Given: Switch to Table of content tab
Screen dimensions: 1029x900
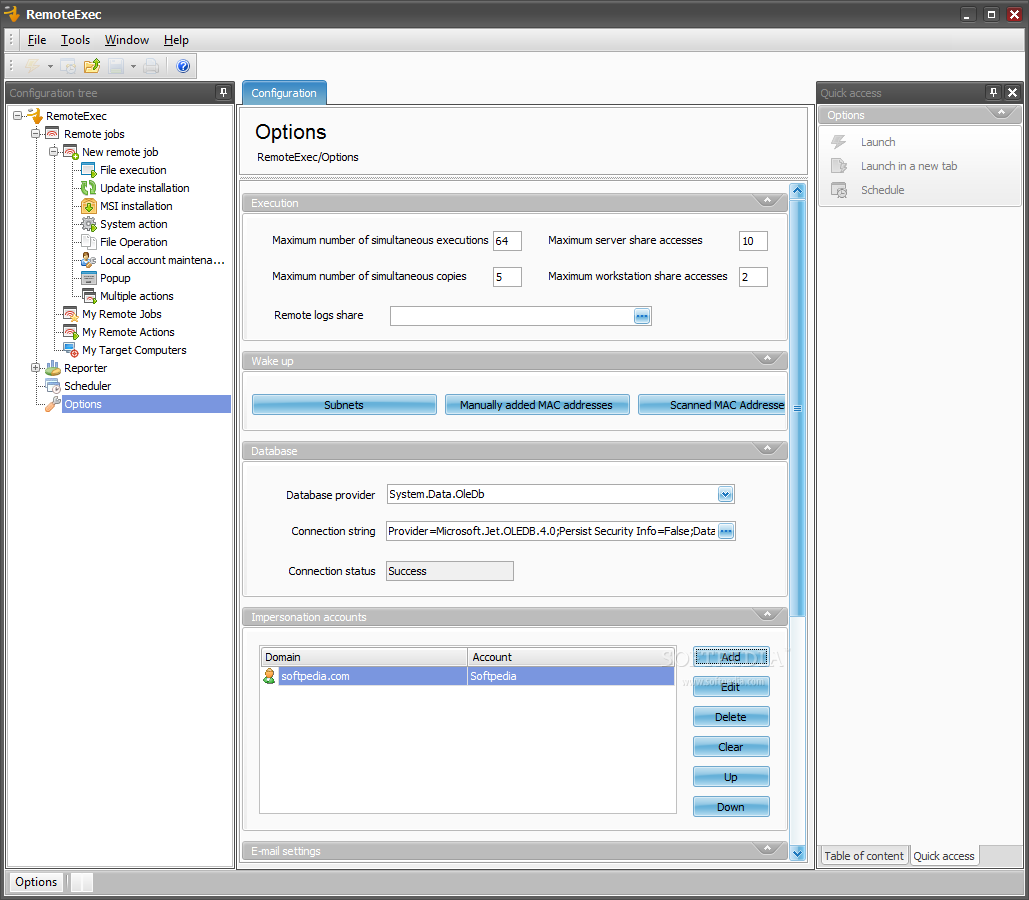Looking at the screenshot, I should click(x=864, y=856).
